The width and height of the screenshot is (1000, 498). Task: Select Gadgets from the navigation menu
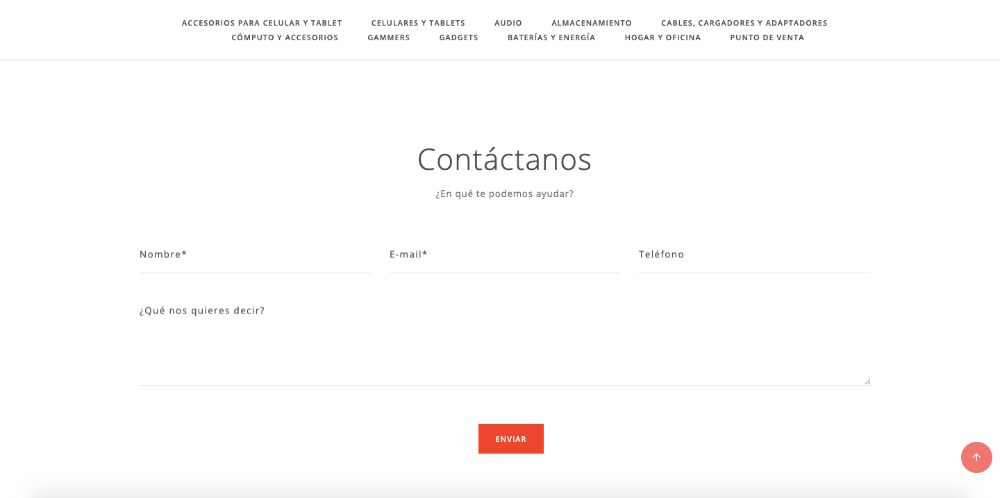pyautogui.click(x=459, y=38)
